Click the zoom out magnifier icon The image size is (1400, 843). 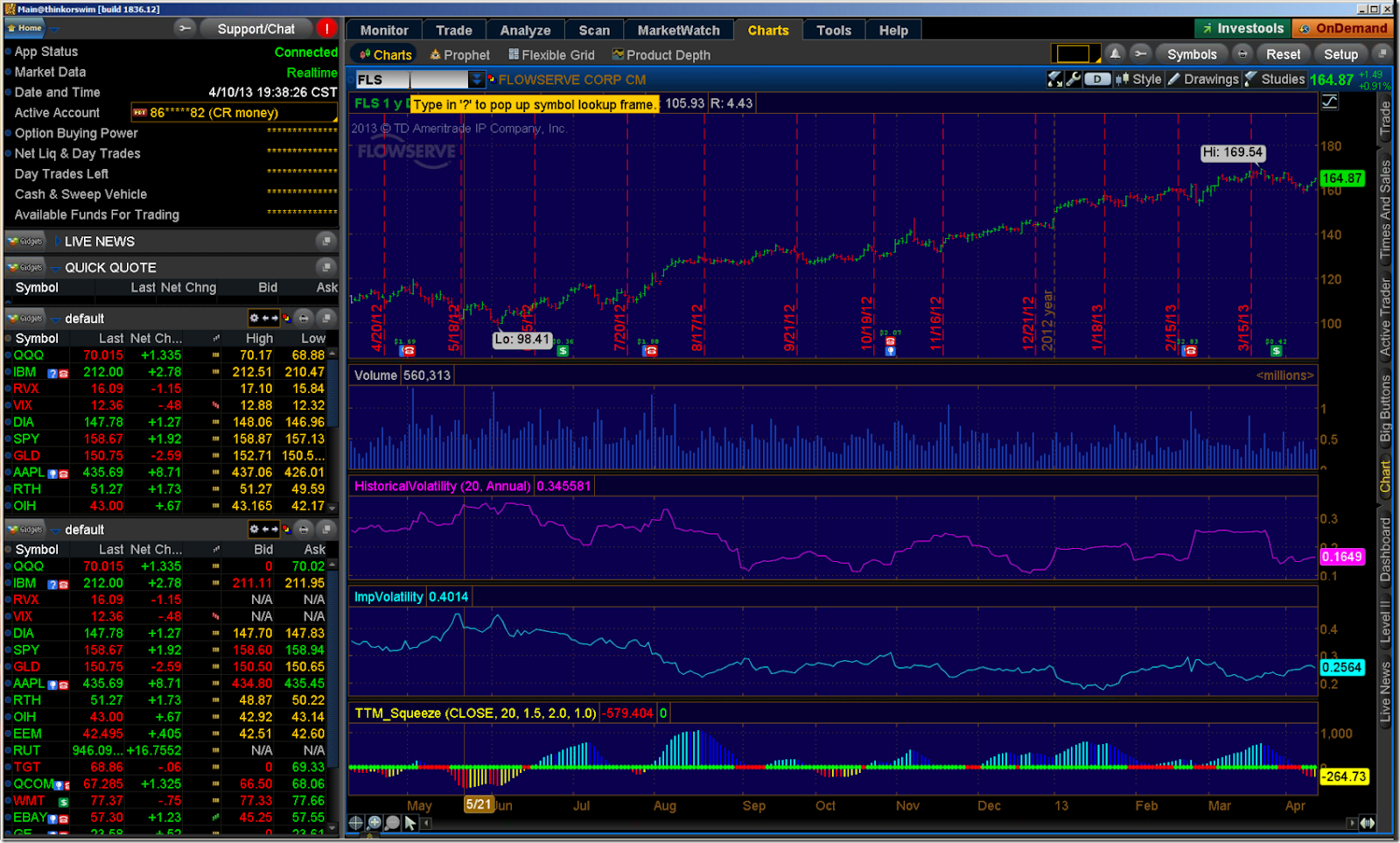pyautogui.click(x=392, y=823)
